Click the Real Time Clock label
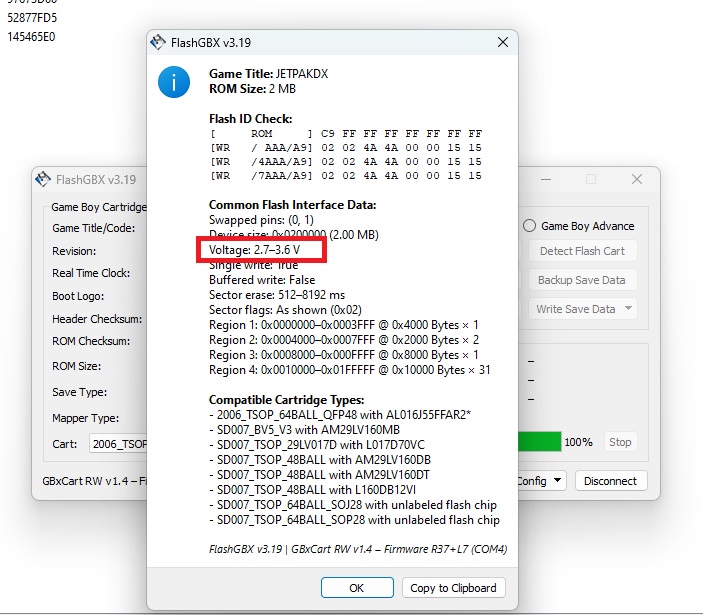 pos(91,273)
